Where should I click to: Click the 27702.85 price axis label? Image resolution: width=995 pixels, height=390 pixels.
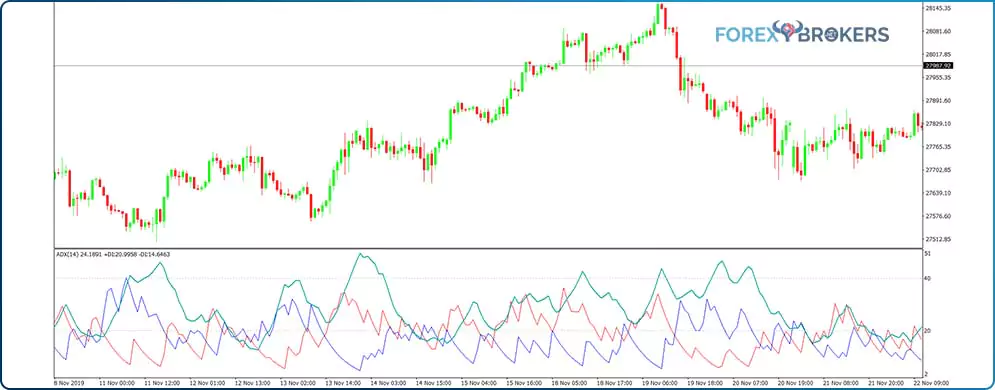pos(939,170)
